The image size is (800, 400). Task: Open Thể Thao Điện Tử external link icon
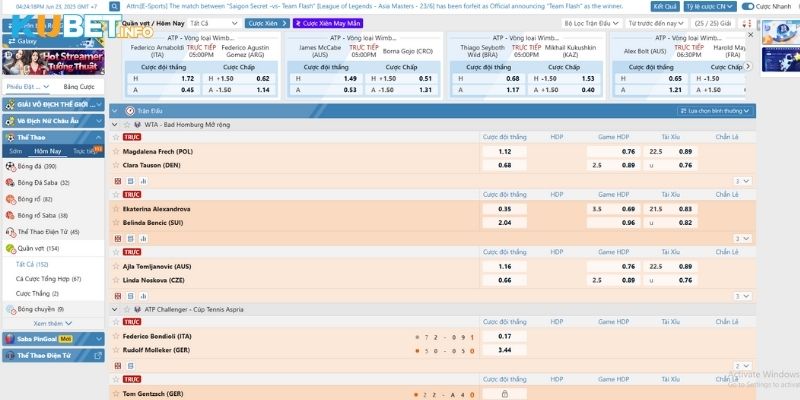(97, 355)
